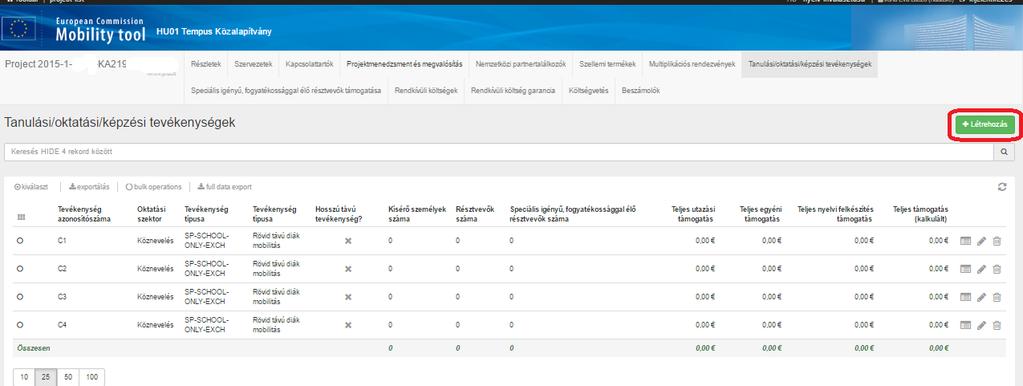The width and height of the screenshot is (1023, 386).
Task: Sort by Teljes támogatás (kalkulált) header
Action: [920, 214]
